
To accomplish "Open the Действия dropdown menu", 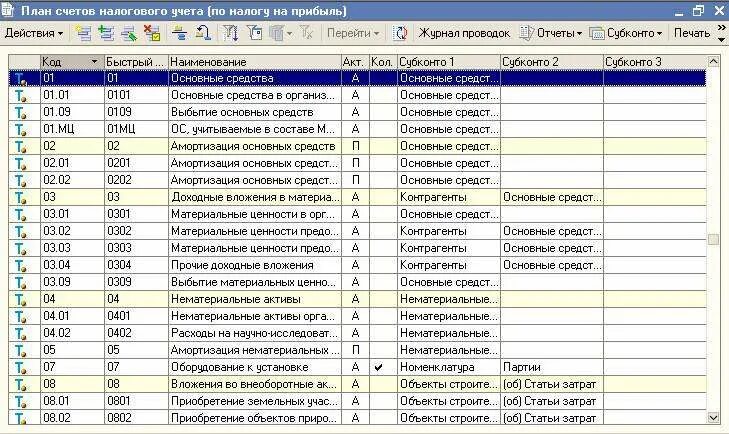I will (x=34, y=33).
